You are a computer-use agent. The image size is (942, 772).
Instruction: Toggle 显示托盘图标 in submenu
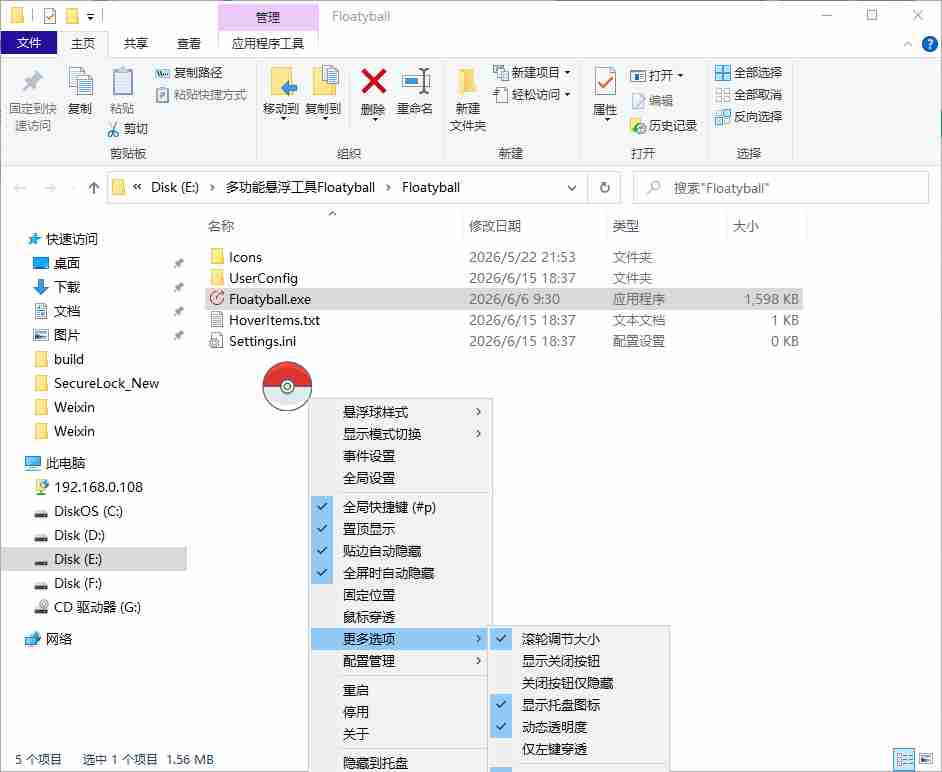coord(579,705)
